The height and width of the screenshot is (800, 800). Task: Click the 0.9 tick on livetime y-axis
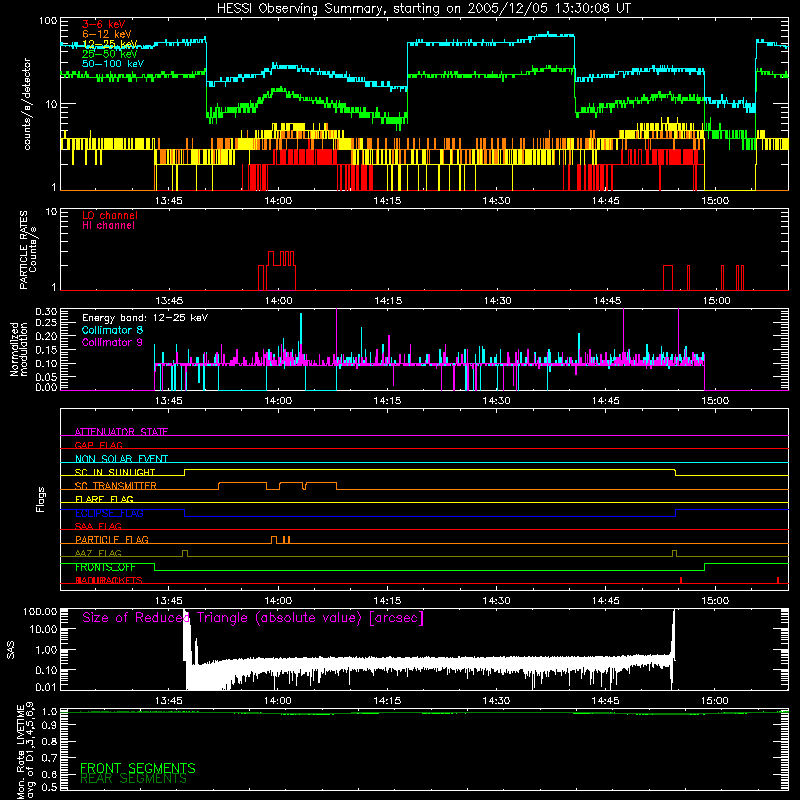[49, 725]
